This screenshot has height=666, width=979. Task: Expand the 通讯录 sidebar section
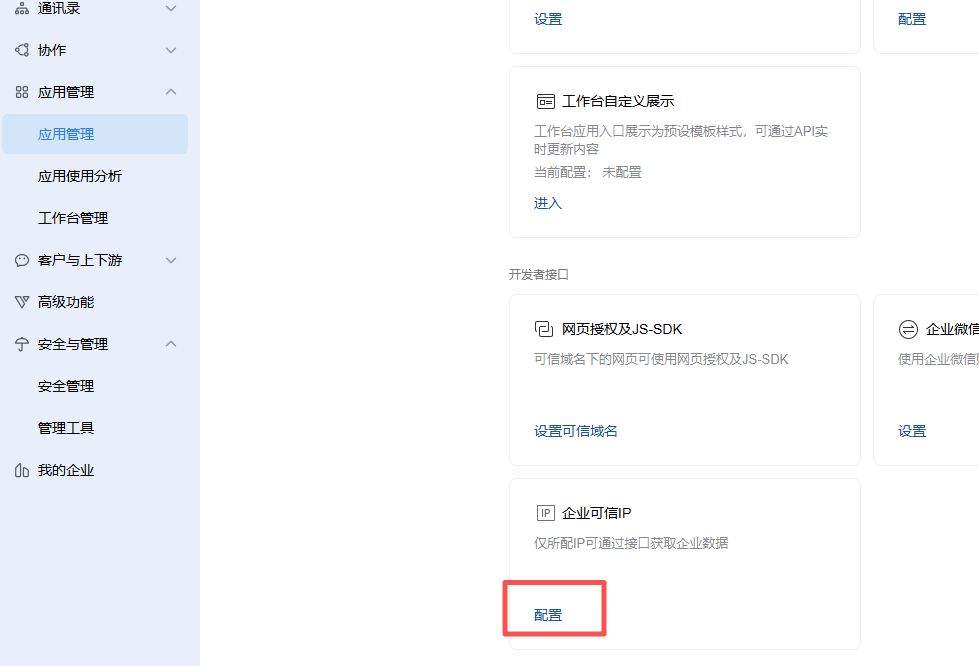[170, 8]
